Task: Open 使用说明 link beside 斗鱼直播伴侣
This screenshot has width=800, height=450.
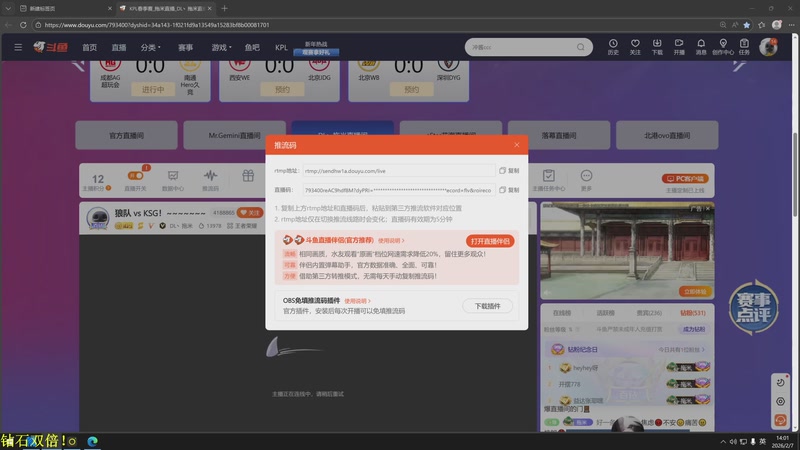Action: (x=391, y=240)
